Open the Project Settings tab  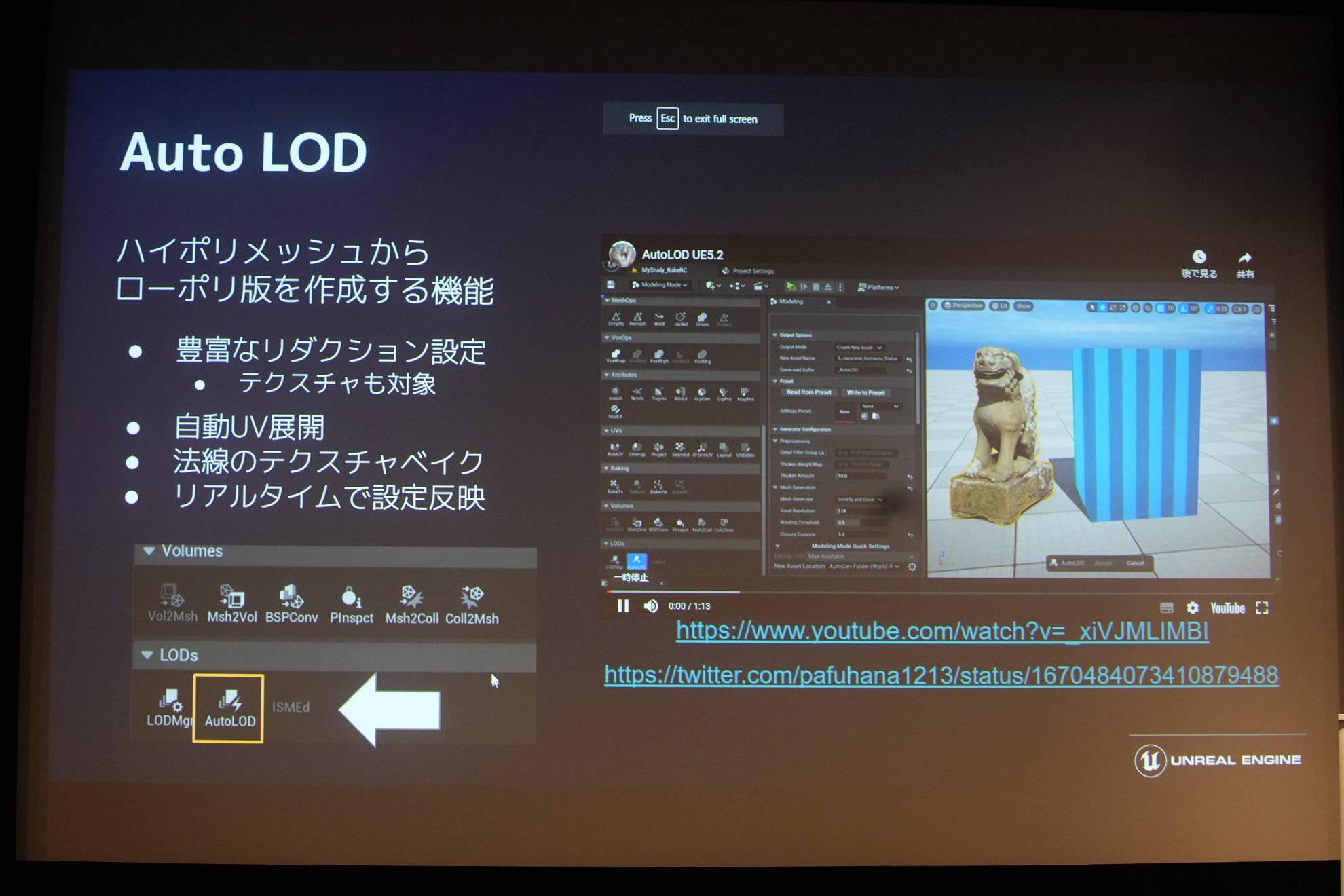[x=748, y=271]
